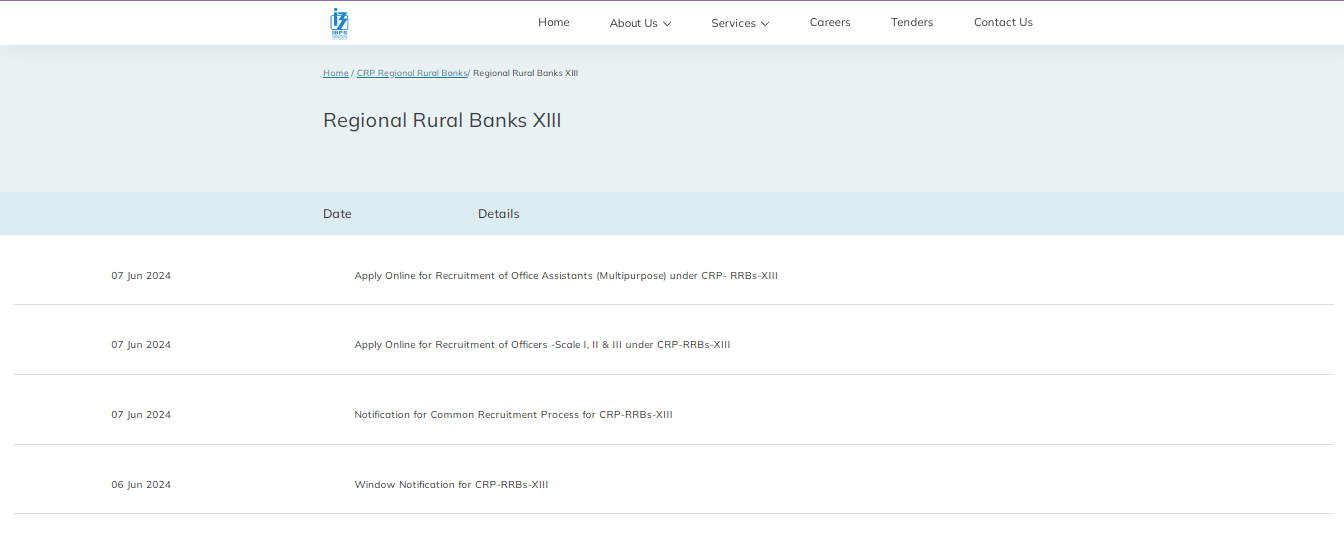This screenshot has height=538, width=1344.
Task: Open the Home item in the top navigation
Action: (x=553, y=22)
